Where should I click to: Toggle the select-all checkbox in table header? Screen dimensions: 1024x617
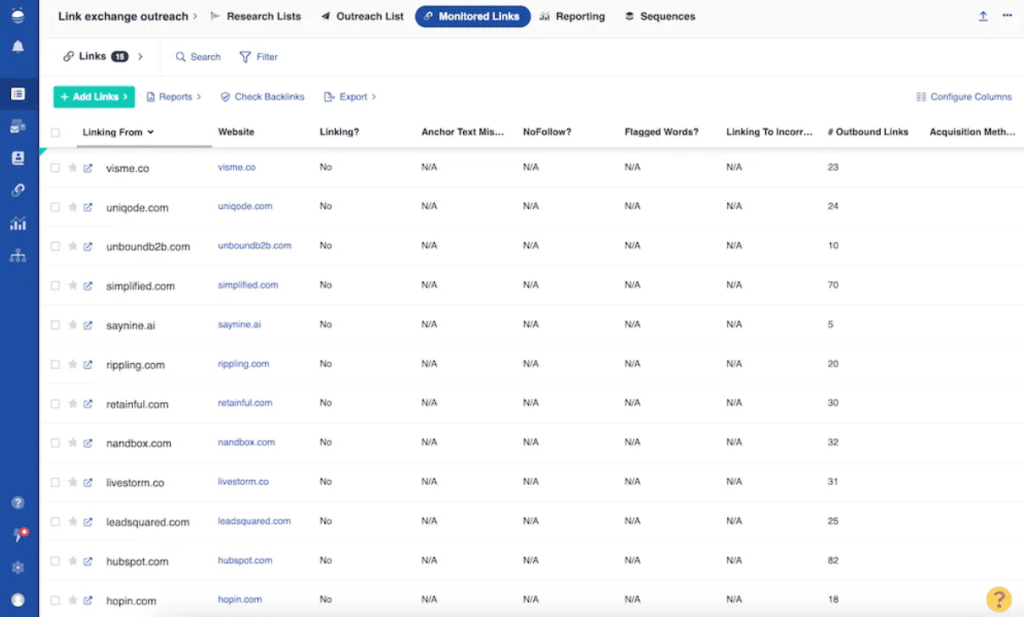coord(56,132)
